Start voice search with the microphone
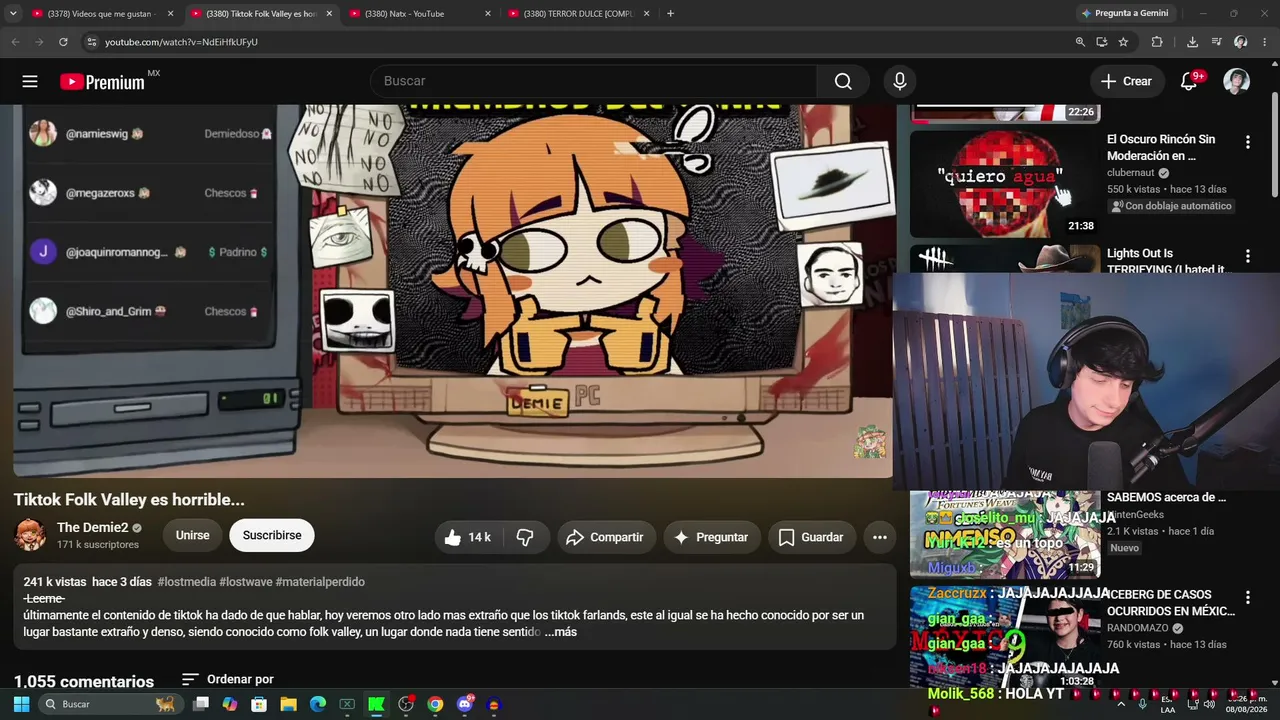The height and width of the screenshot is (720, 1280). tap(900, 81)
